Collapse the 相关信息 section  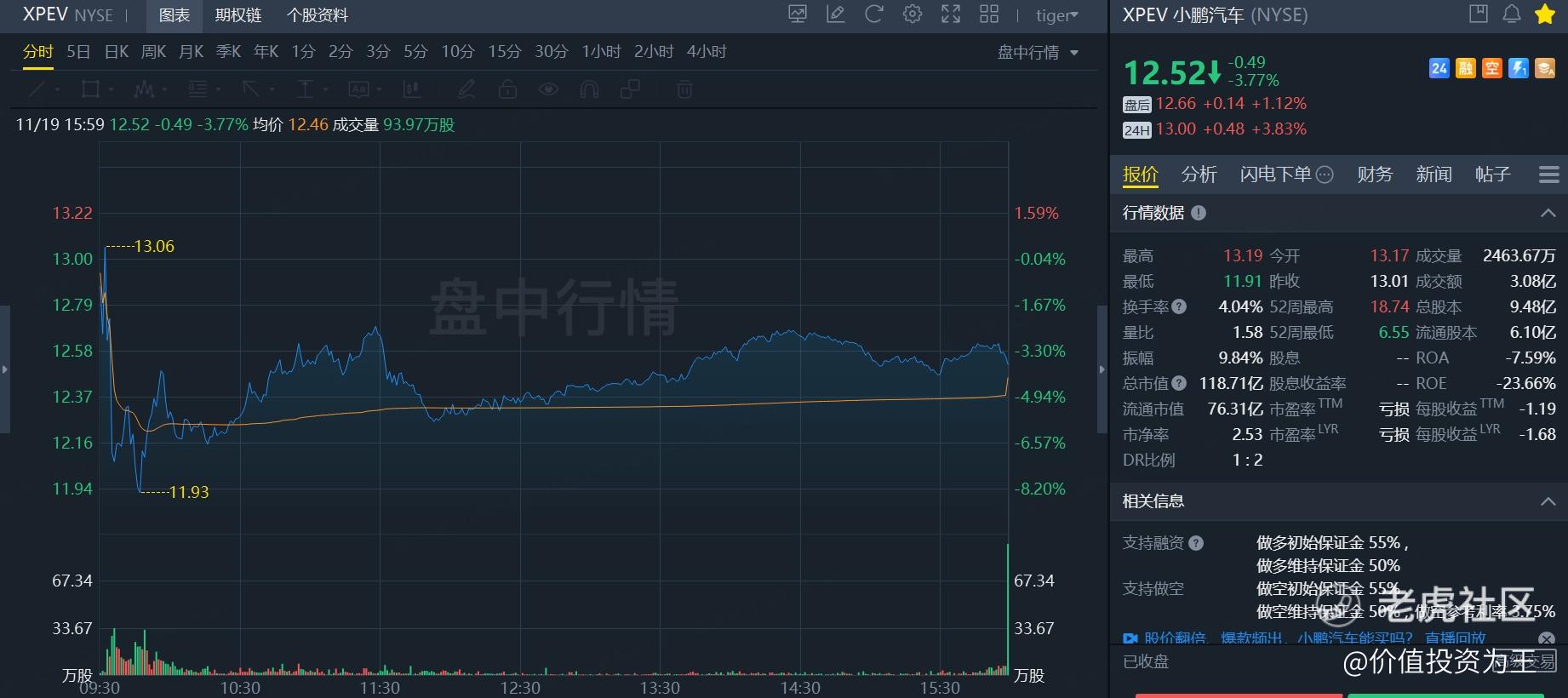point(1548,501)
